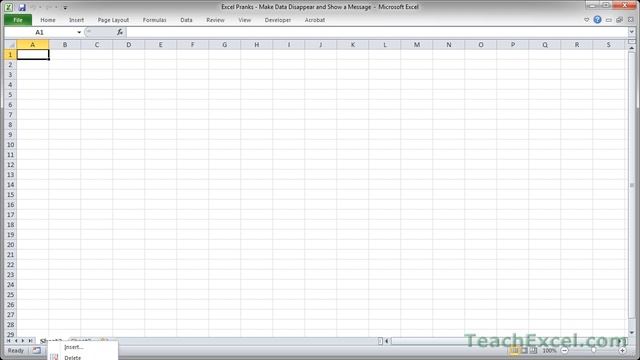Open the File tab
The image size is (640, 360).
point(18,20)
